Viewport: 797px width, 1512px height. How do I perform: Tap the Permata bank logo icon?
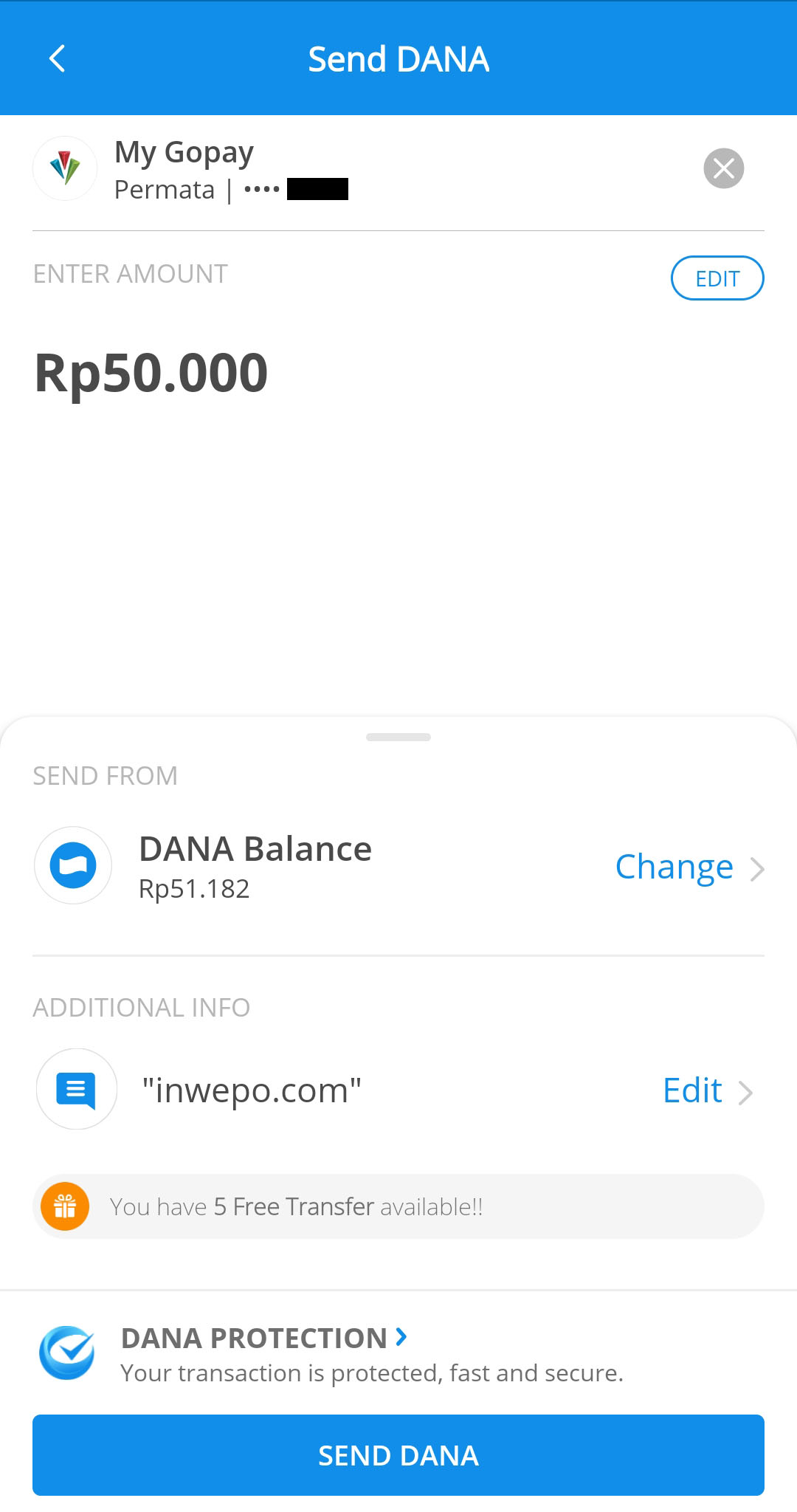65,168
